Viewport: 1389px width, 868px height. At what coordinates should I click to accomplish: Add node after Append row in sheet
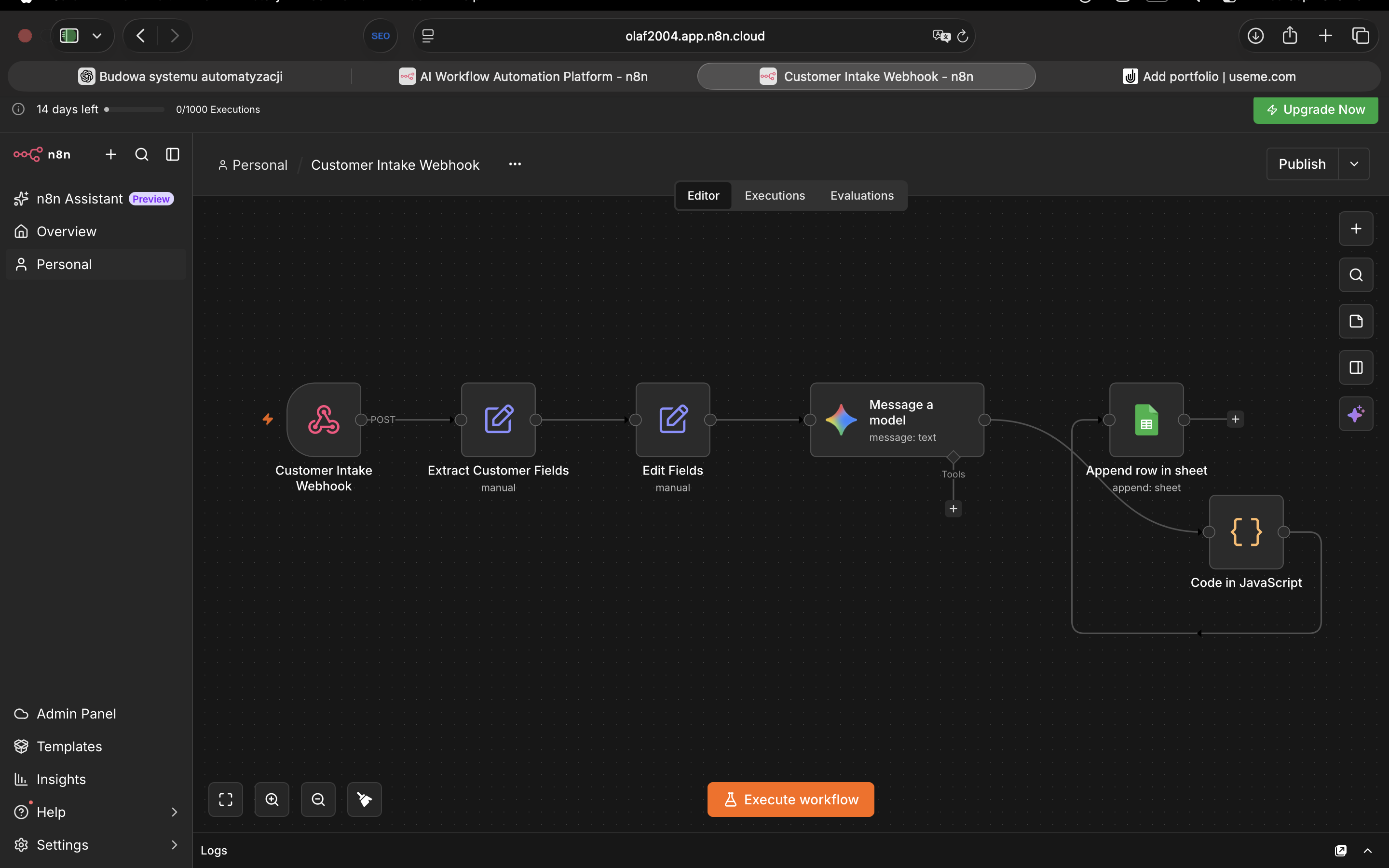point(1235,419)
